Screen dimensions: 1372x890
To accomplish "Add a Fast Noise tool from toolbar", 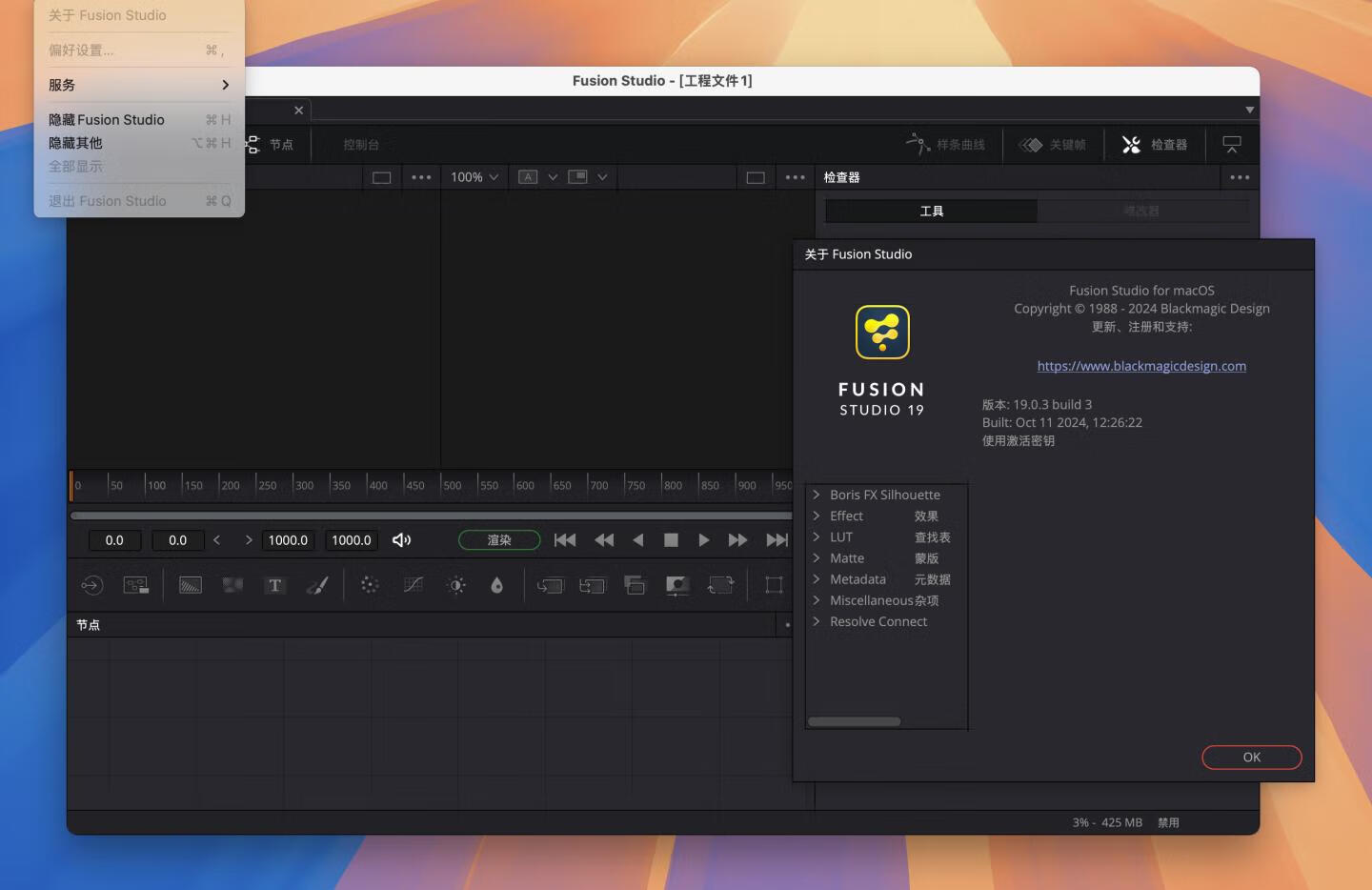I will (x=232, y=585).
